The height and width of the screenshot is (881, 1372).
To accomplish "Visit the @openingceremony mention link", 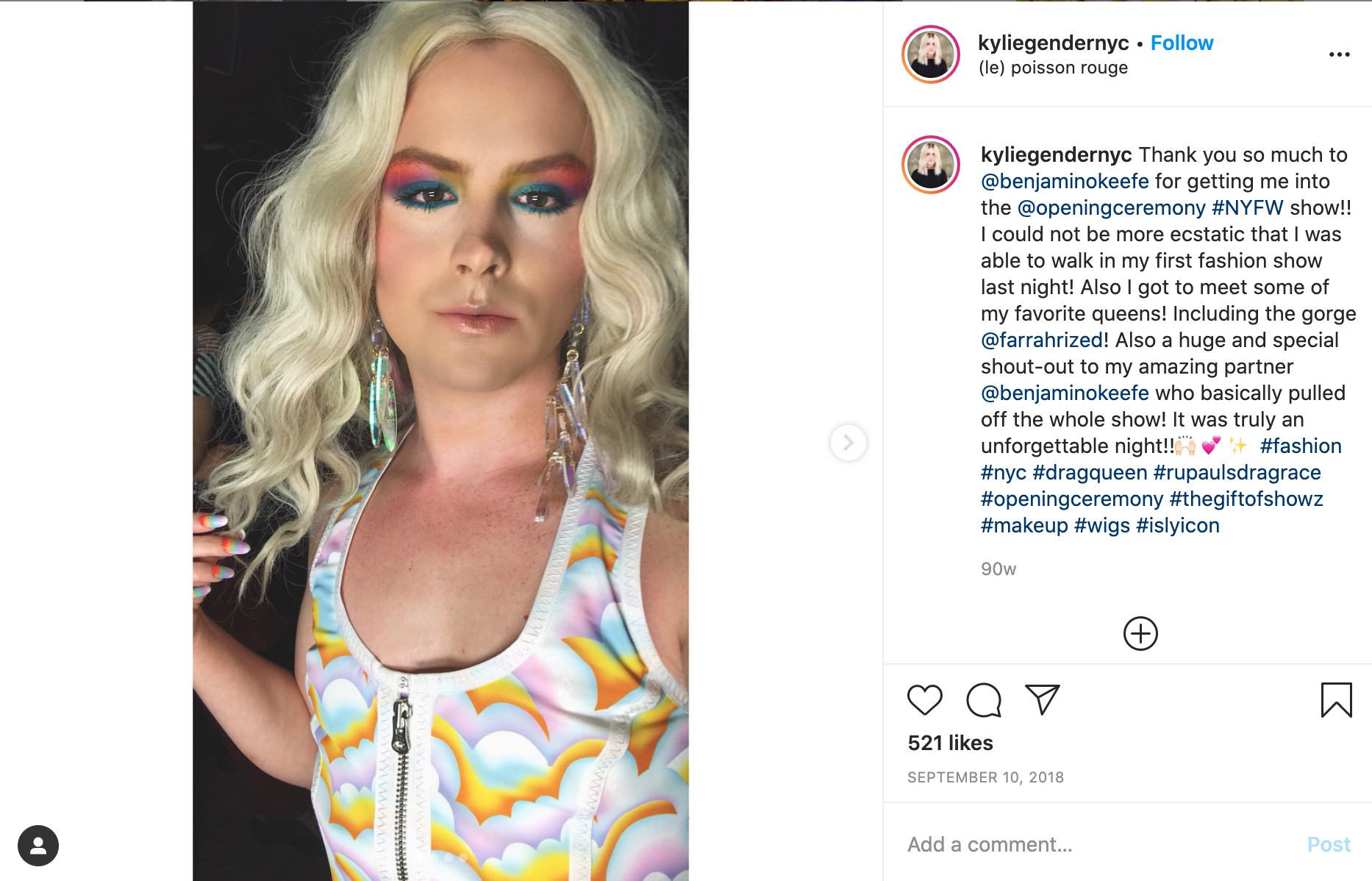I will tap(1111, 208).
